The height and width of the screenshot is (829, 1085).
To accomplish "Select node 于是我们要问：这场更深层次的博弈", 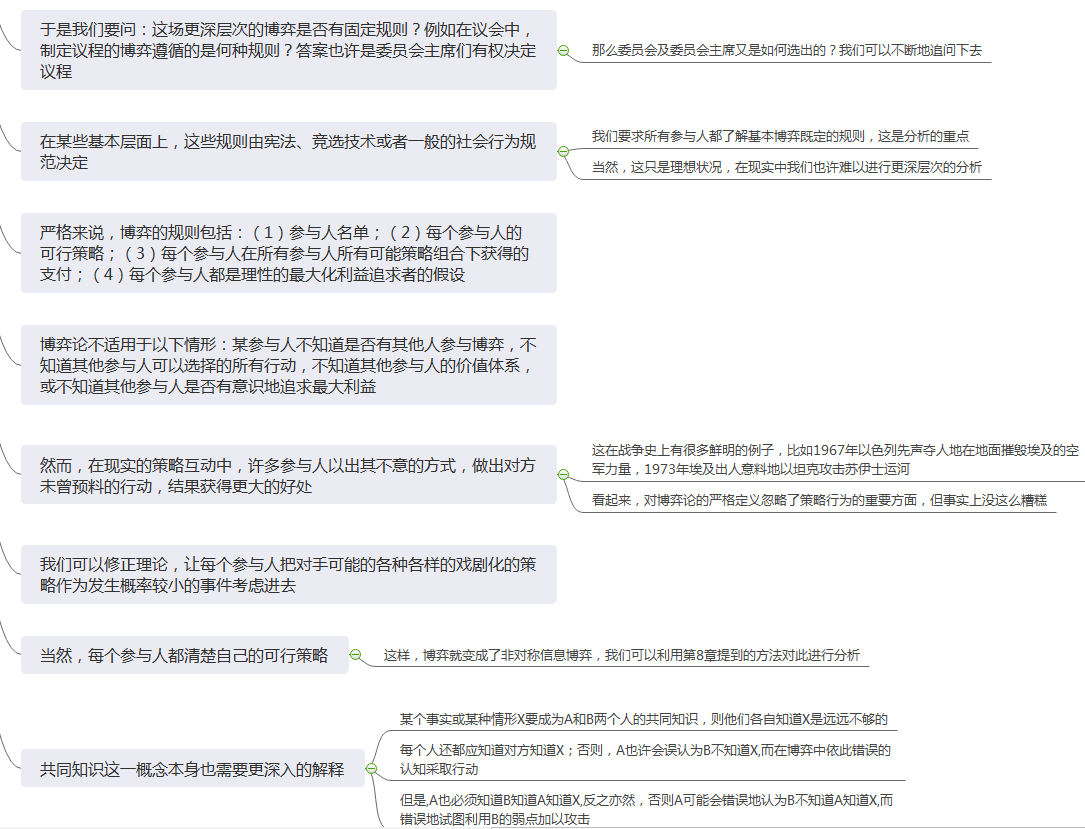I will 289,50.
